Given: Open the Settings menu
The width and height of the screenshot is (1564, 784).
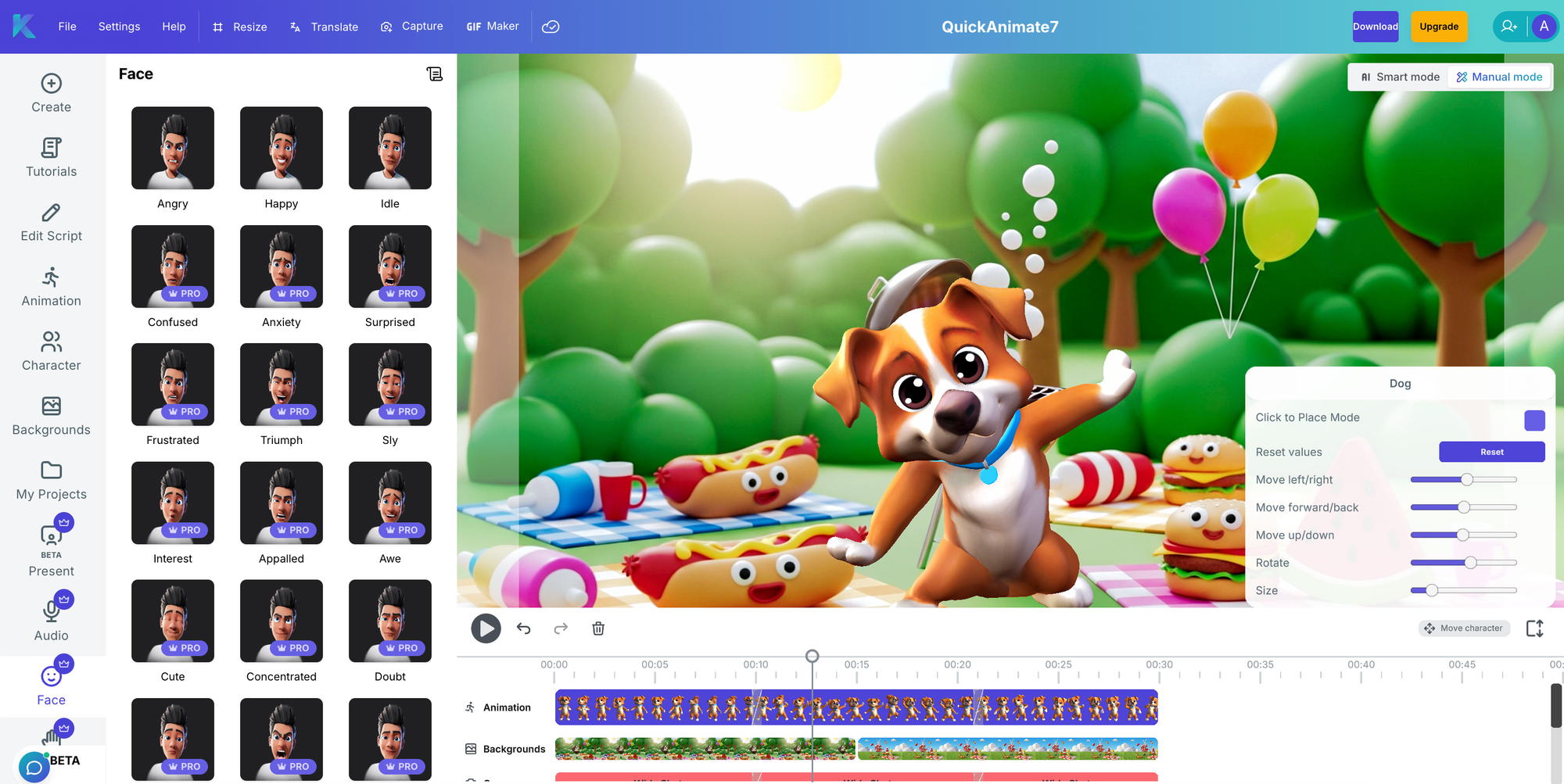Looking at the screenshot, I should tap(119, 26).
